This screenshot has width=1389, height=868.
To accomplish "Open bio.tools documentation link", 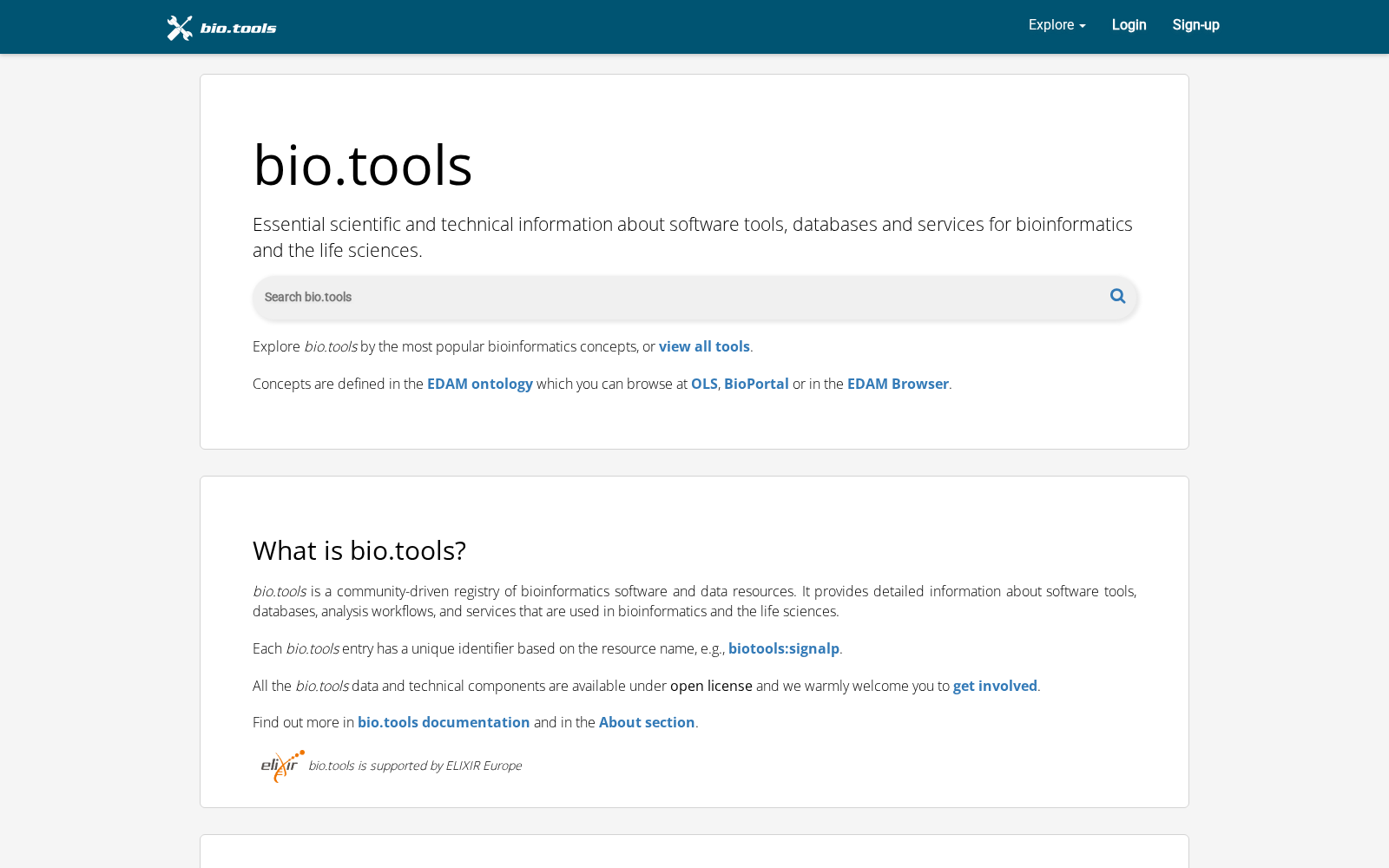I will 444,722.
